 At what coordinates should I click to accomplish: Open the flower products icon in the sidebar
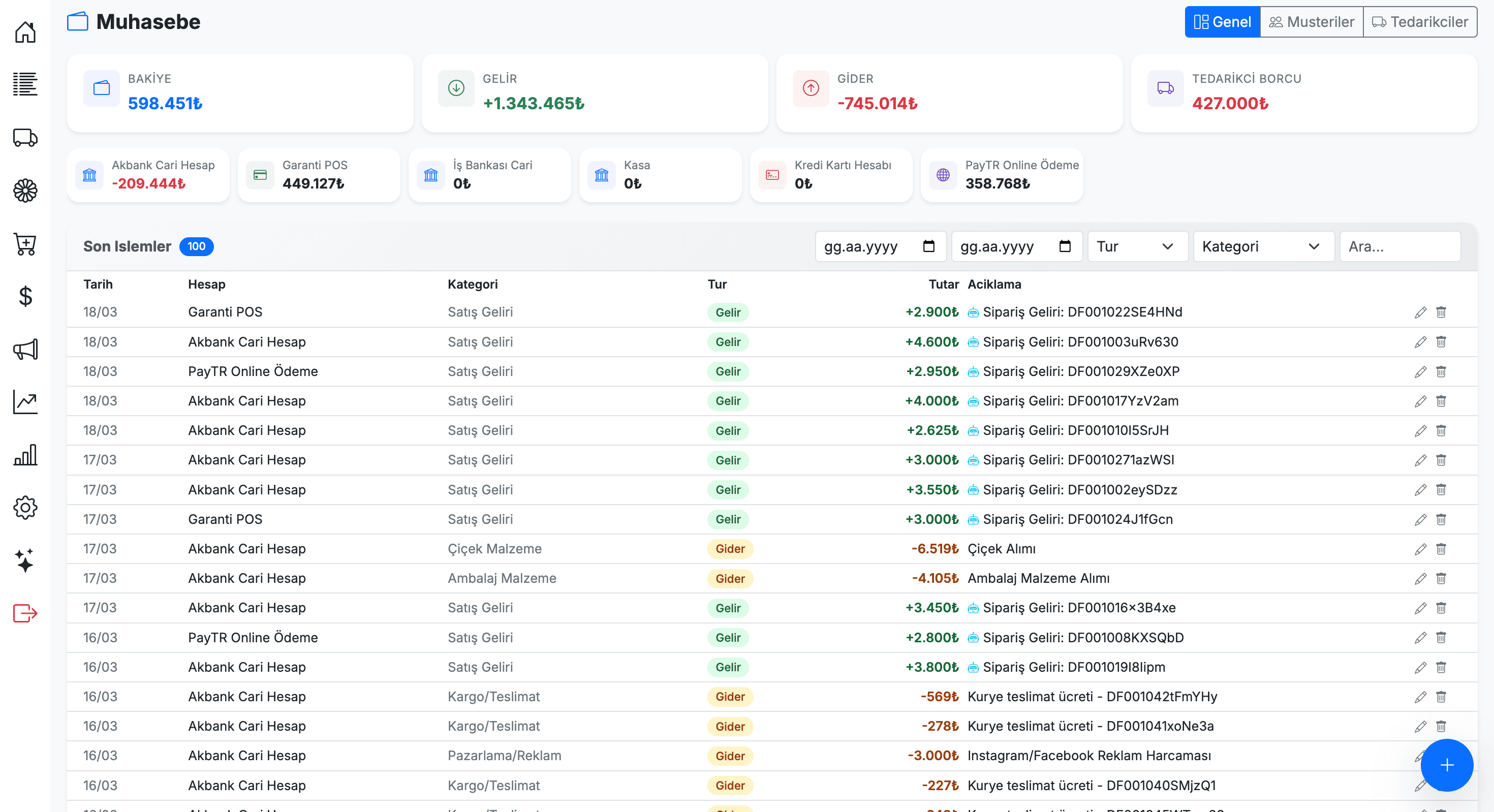click(25, 191)
